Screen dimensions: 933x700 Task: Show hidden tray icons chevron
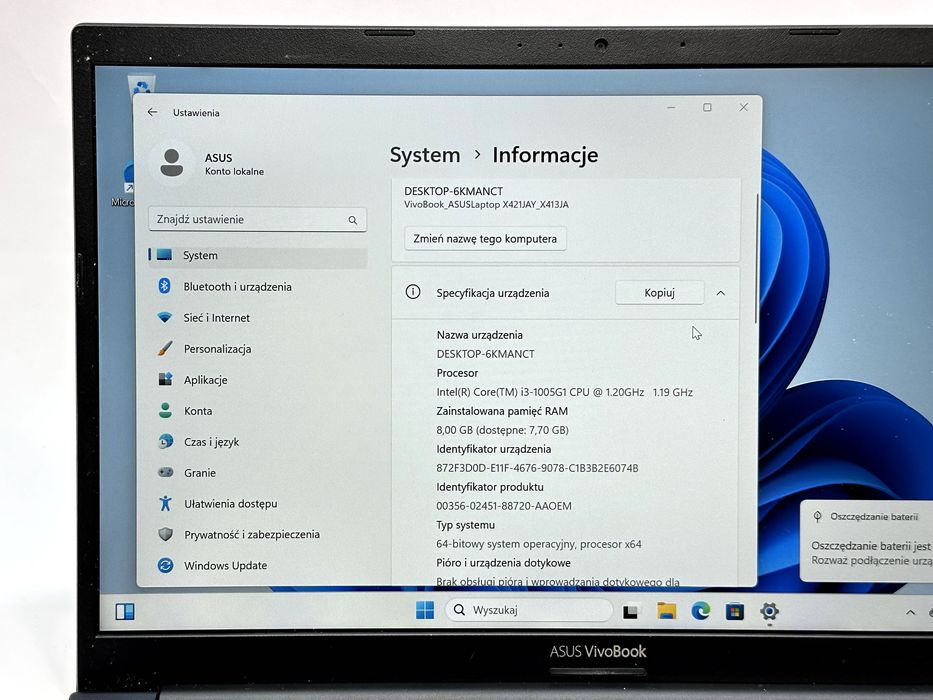pos(910,612)
